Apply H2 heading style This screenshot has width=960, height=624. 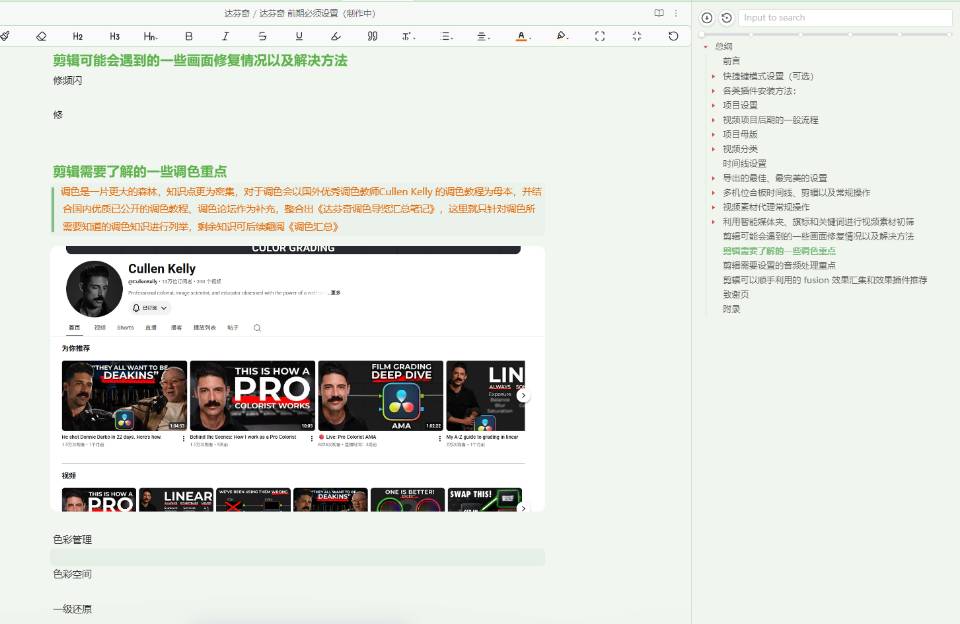78,36
